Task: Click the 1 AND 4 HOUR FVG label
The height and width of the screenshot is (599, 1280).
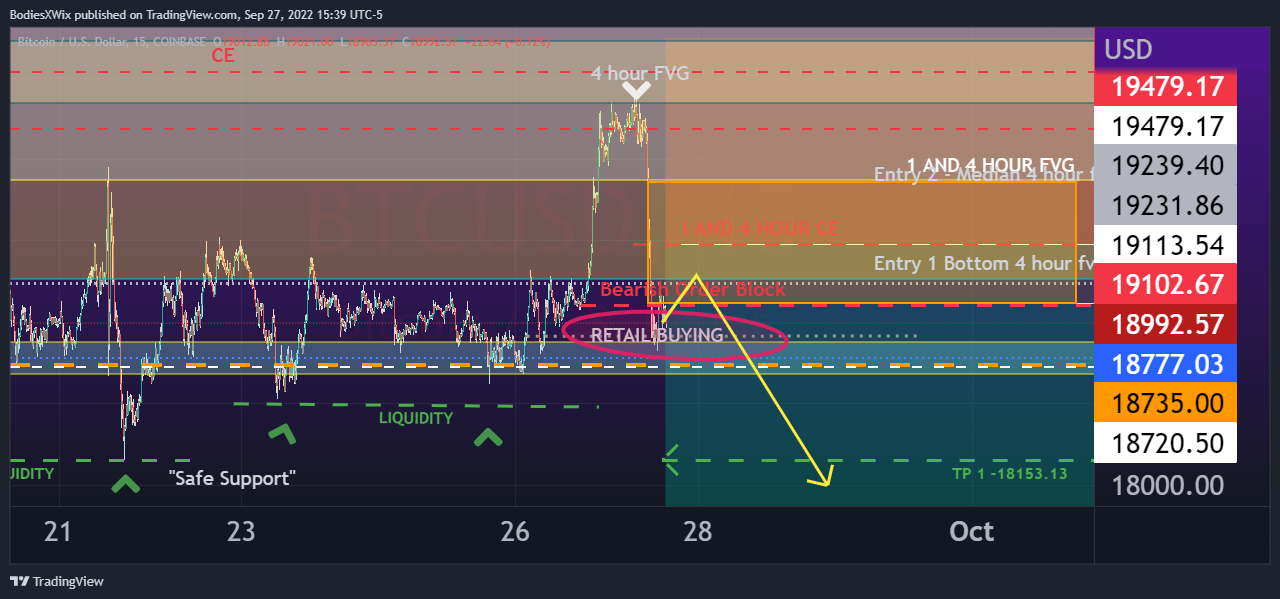Action: 990,164
